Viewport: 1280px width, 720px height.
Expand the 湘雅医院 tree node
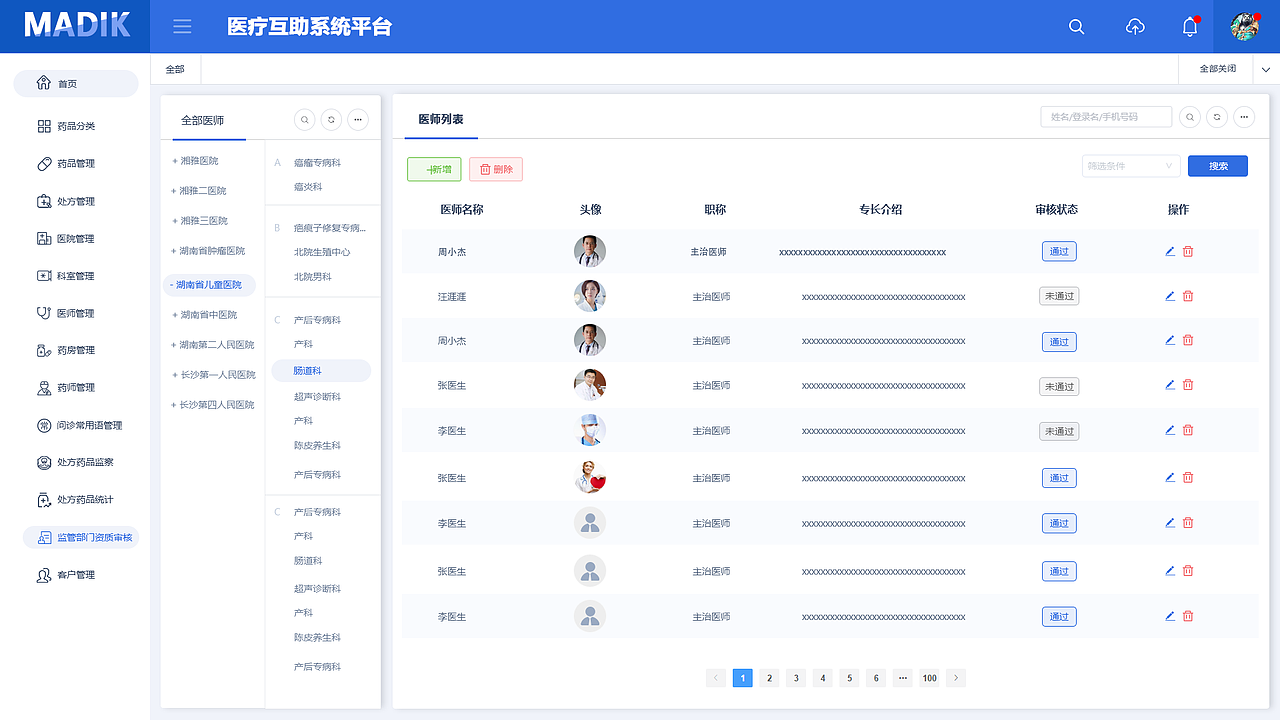(x=173, y=160)
